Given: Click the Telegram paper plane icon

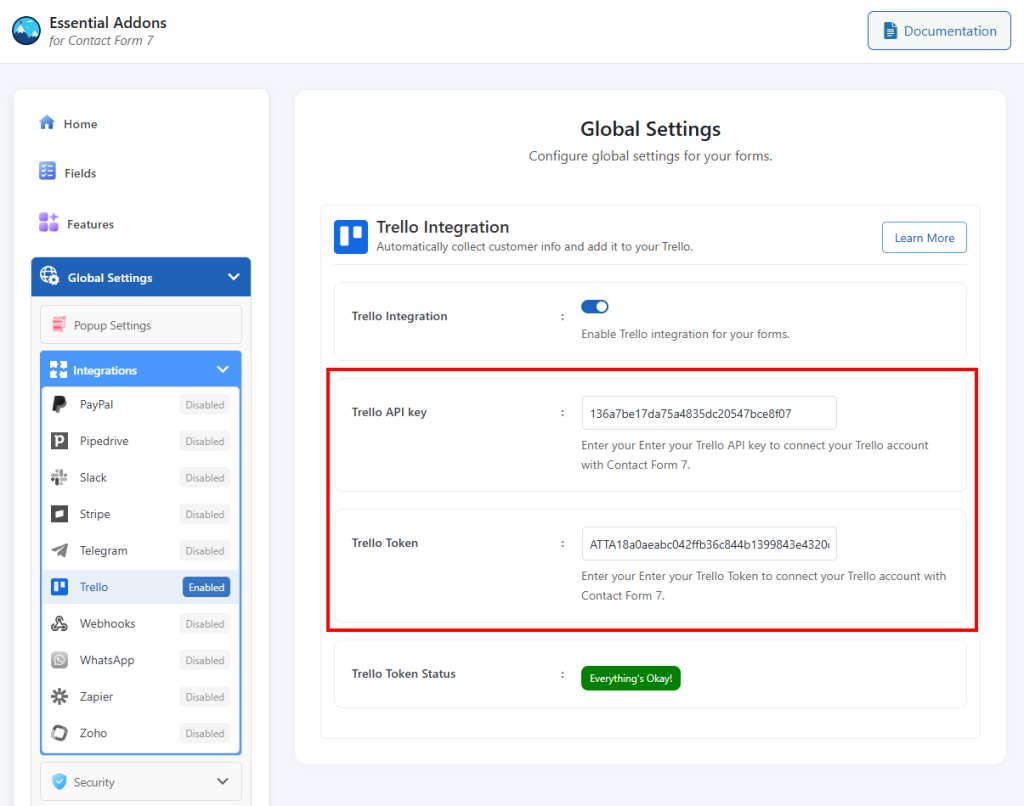Looking at the screenshot, I should click(x=59, y=551).
